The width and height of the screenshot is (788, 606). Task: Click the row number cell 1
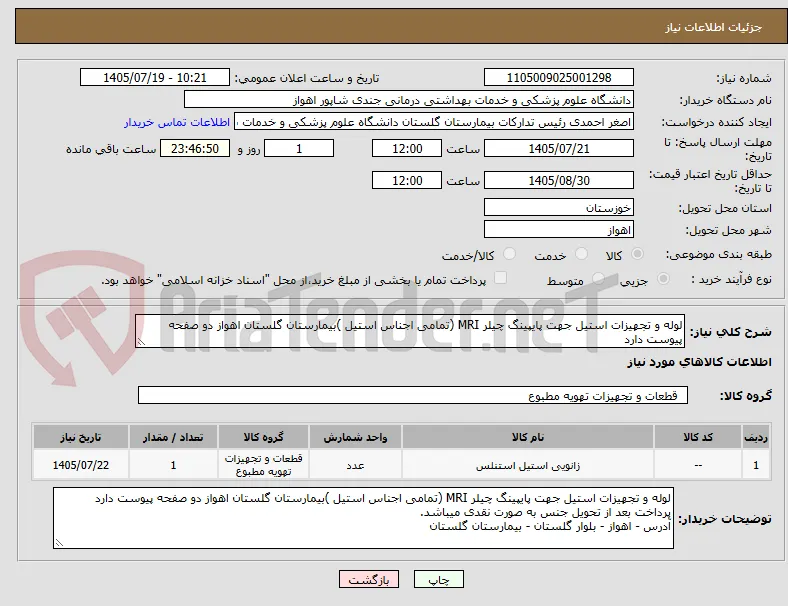point(756,465)
